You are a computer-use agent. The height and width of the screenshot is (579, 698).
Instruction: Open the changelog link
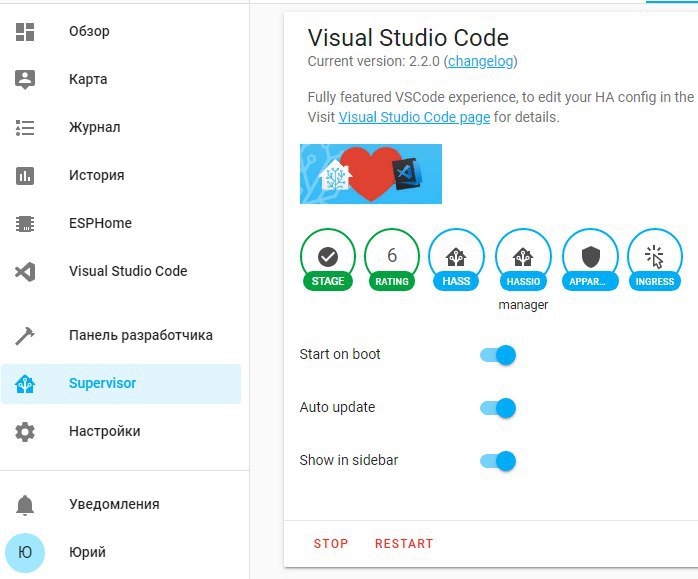point(480,61)
